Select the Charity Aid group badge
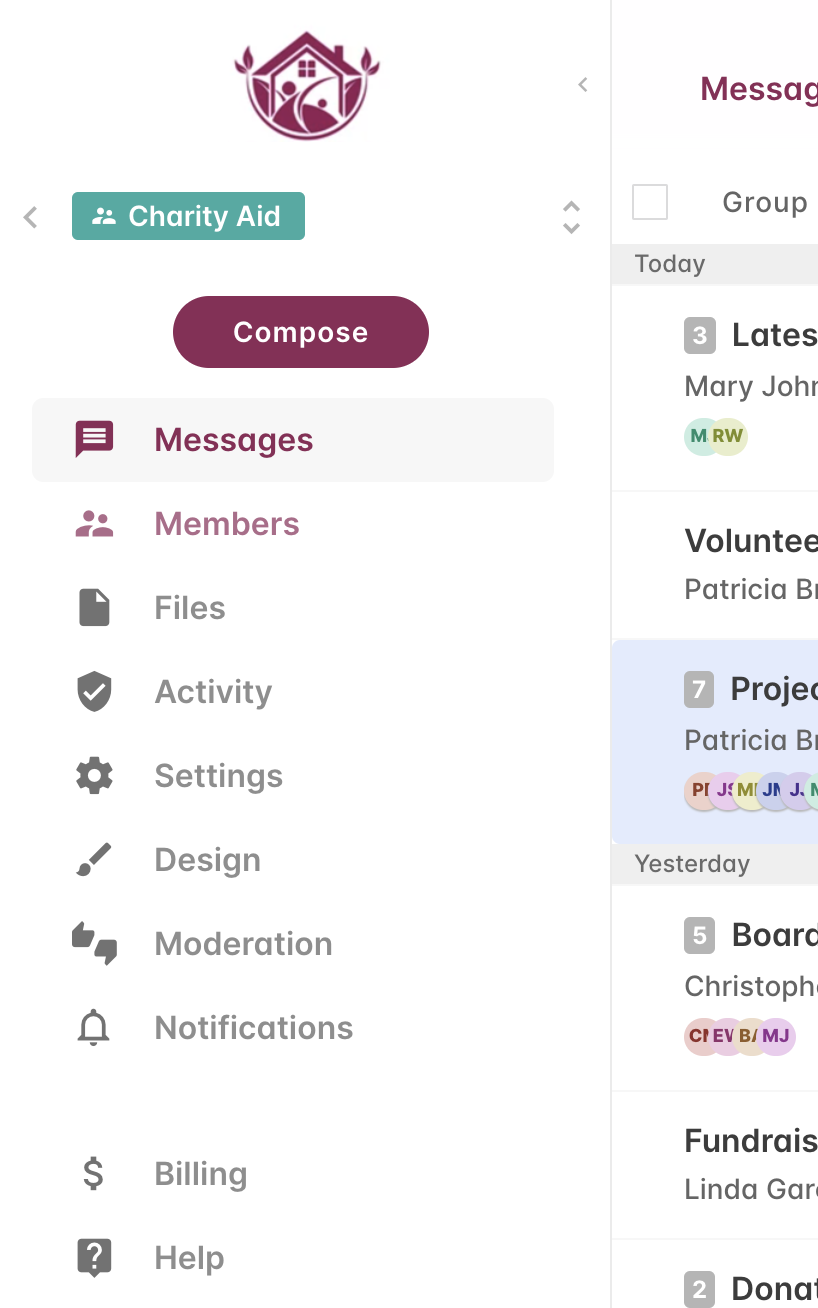 click(x=188, y=216)
